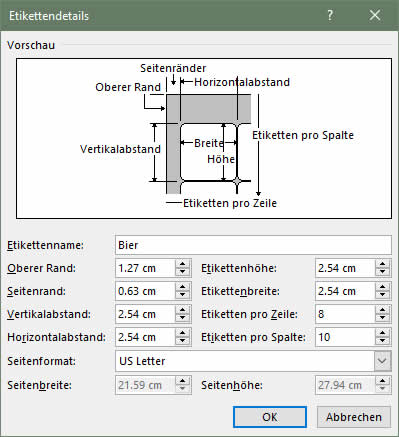Click the Seitenformat label

41,361
